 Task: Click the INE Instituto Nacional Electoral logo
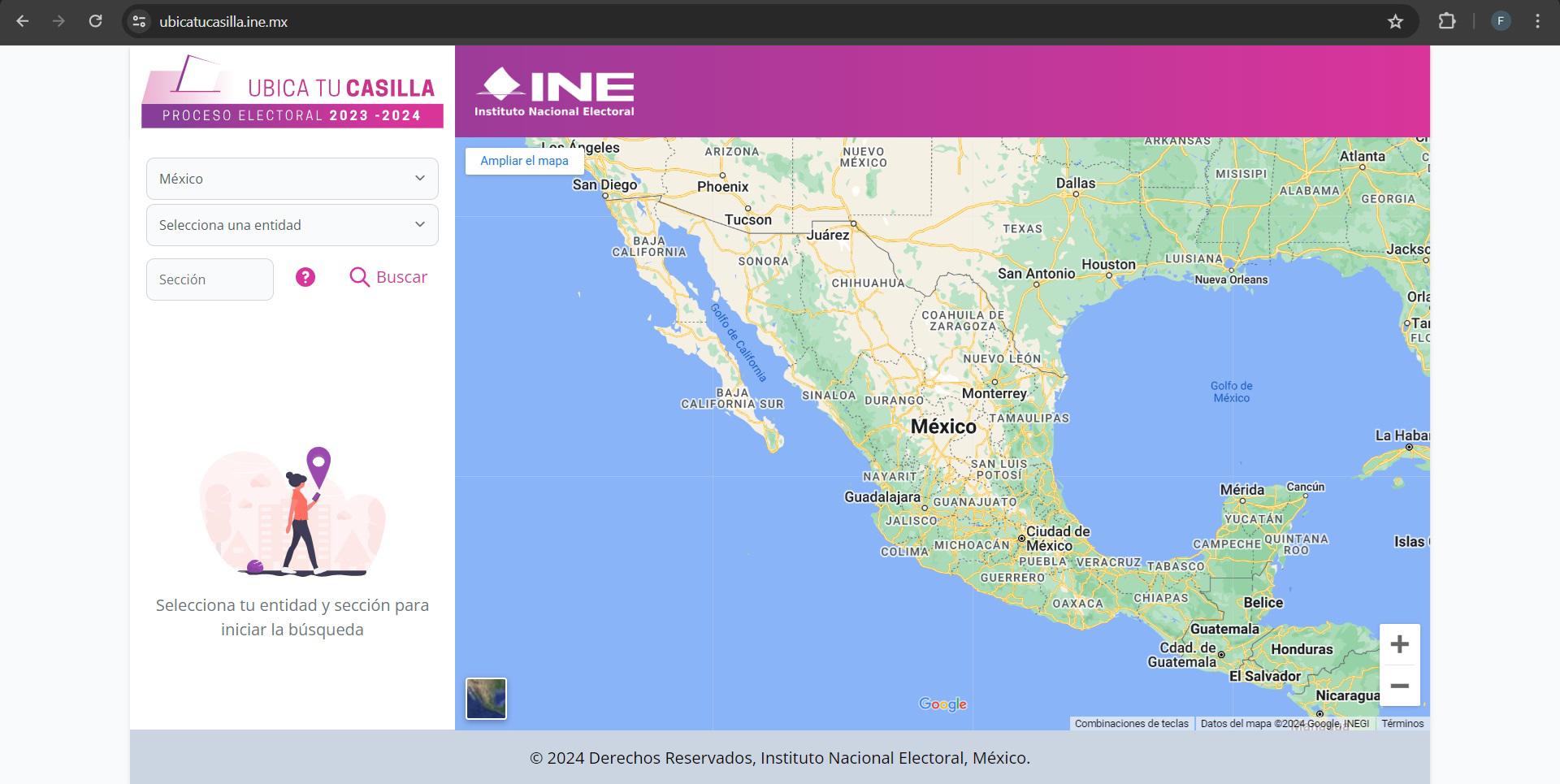(x=554, y=92)
